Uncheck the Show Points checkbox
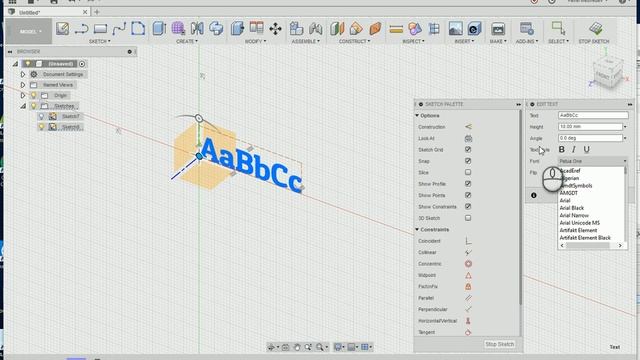Image resolution: width=640 pixels, height=360 pixels. pyautogui.click(x=468, y=196)
